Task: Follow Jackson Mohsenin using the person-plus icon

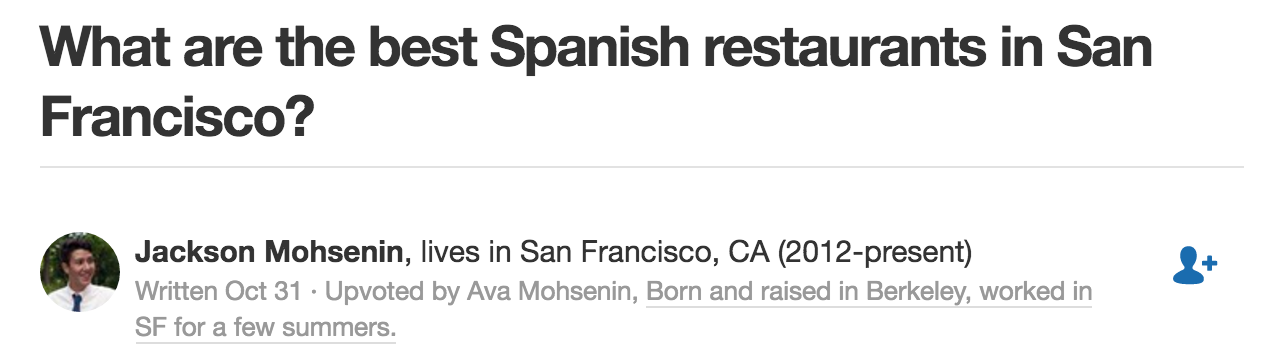Action: (x=1193, y=266)
